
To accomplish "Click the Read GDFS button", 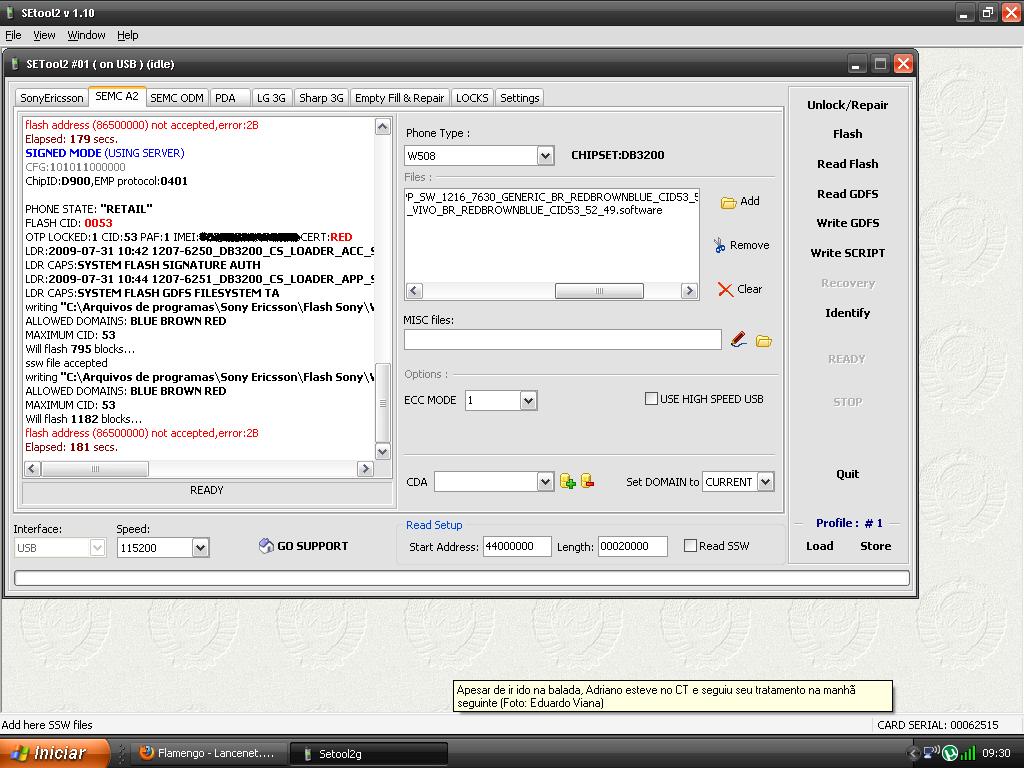I will (848, 194).
